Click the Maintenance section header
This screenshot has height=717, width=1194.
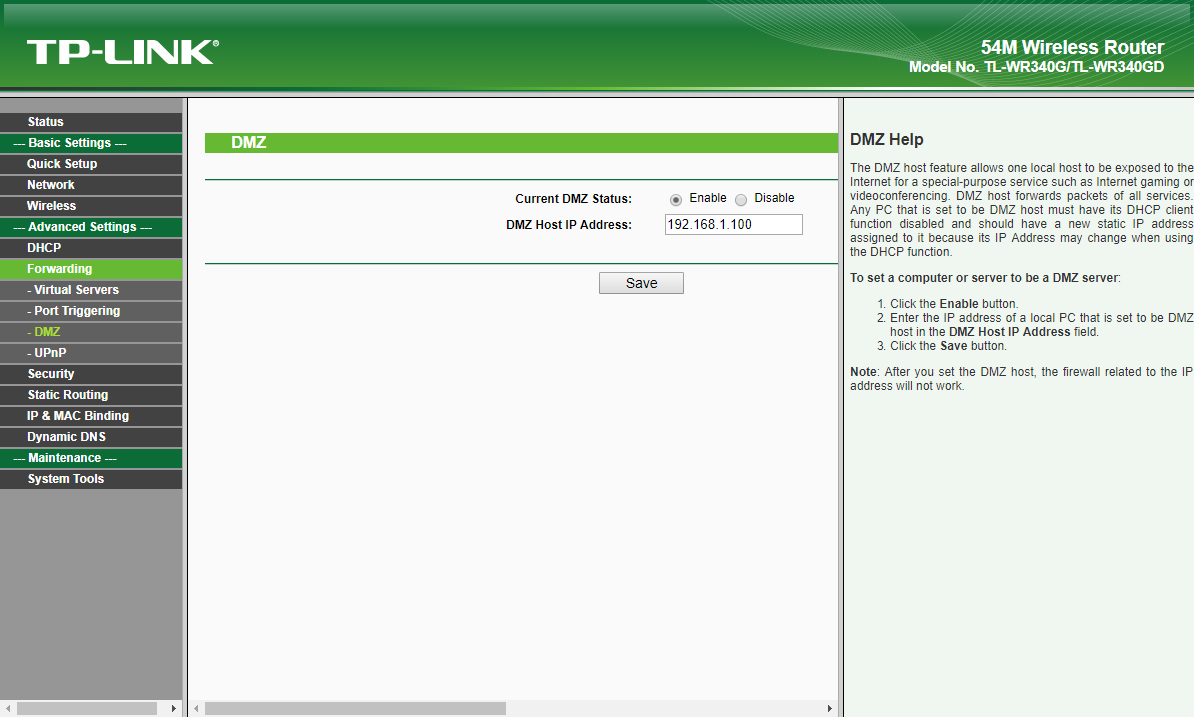coord(91,458)
